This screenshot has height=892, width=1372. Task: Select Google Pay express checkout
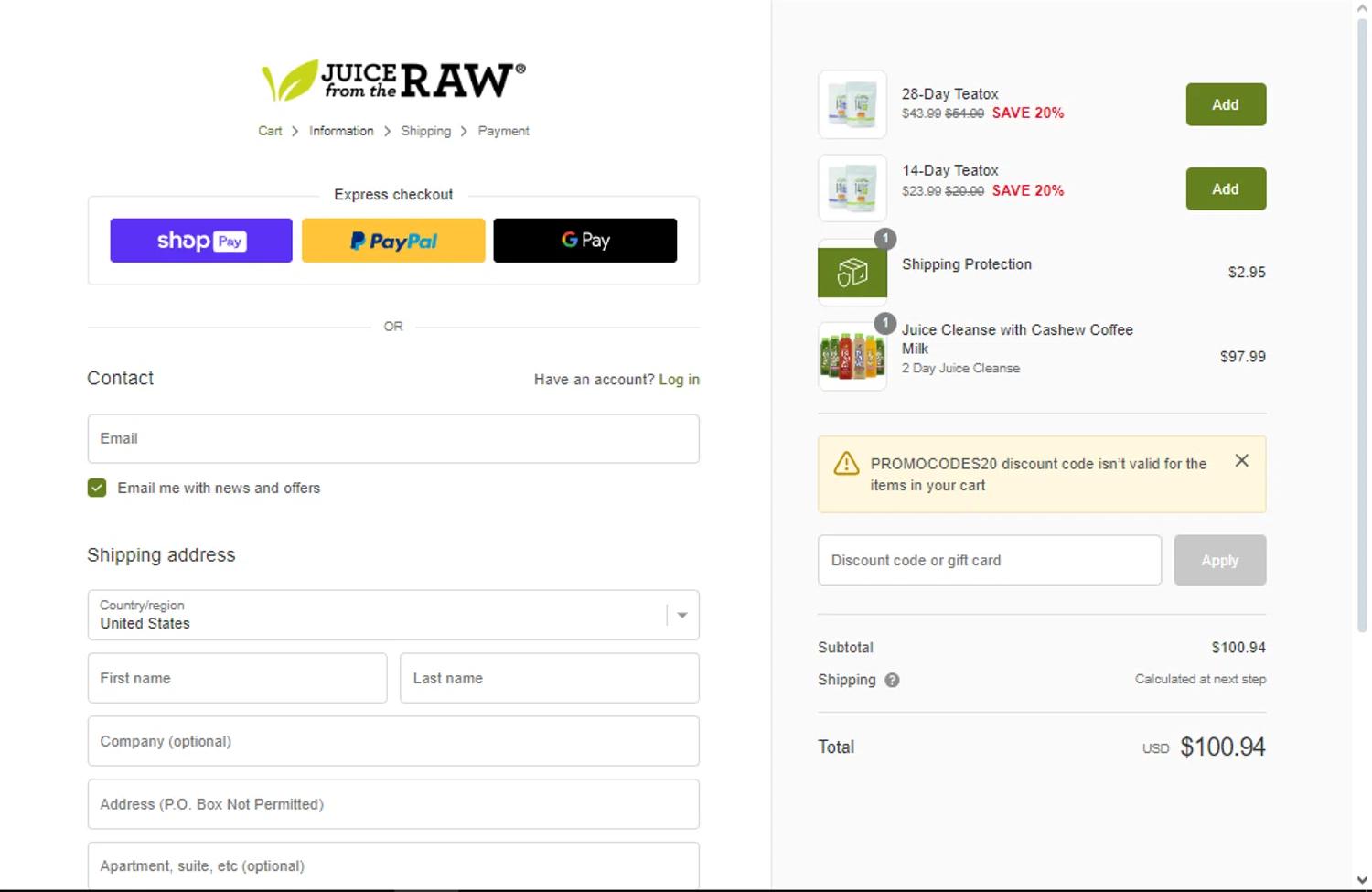585,241
